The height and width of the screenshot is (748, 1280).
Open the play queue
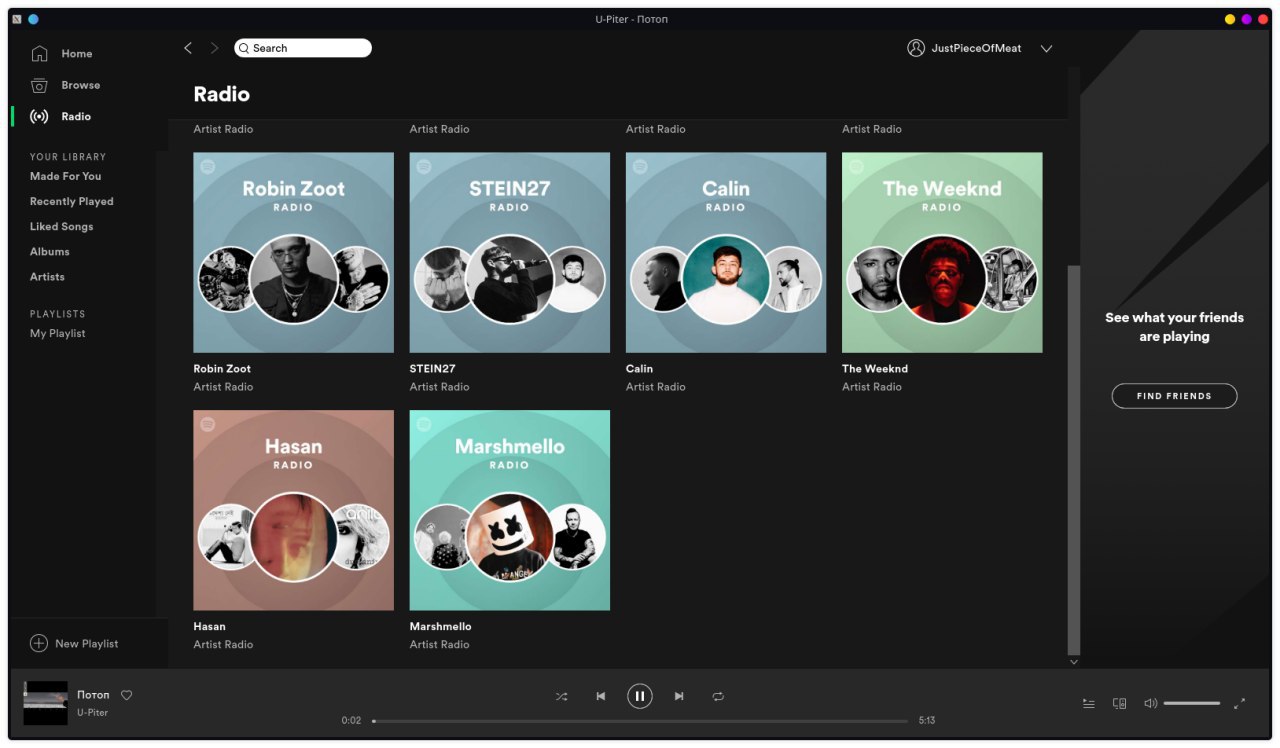pyautogui.click(x=1088, y=704)
